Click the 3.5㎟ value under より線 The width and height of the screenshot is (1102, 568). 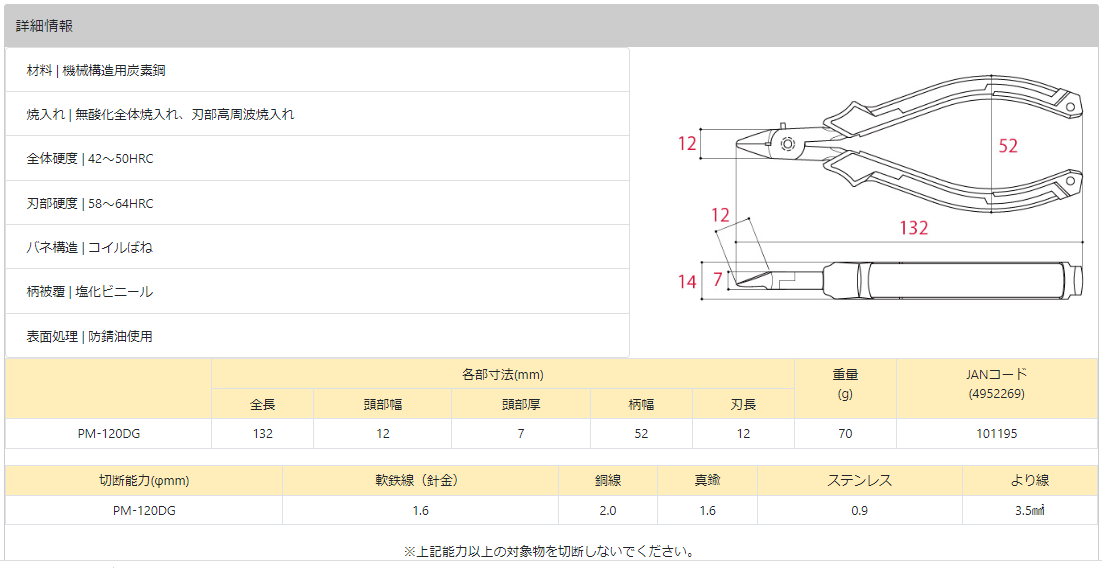1030,511
